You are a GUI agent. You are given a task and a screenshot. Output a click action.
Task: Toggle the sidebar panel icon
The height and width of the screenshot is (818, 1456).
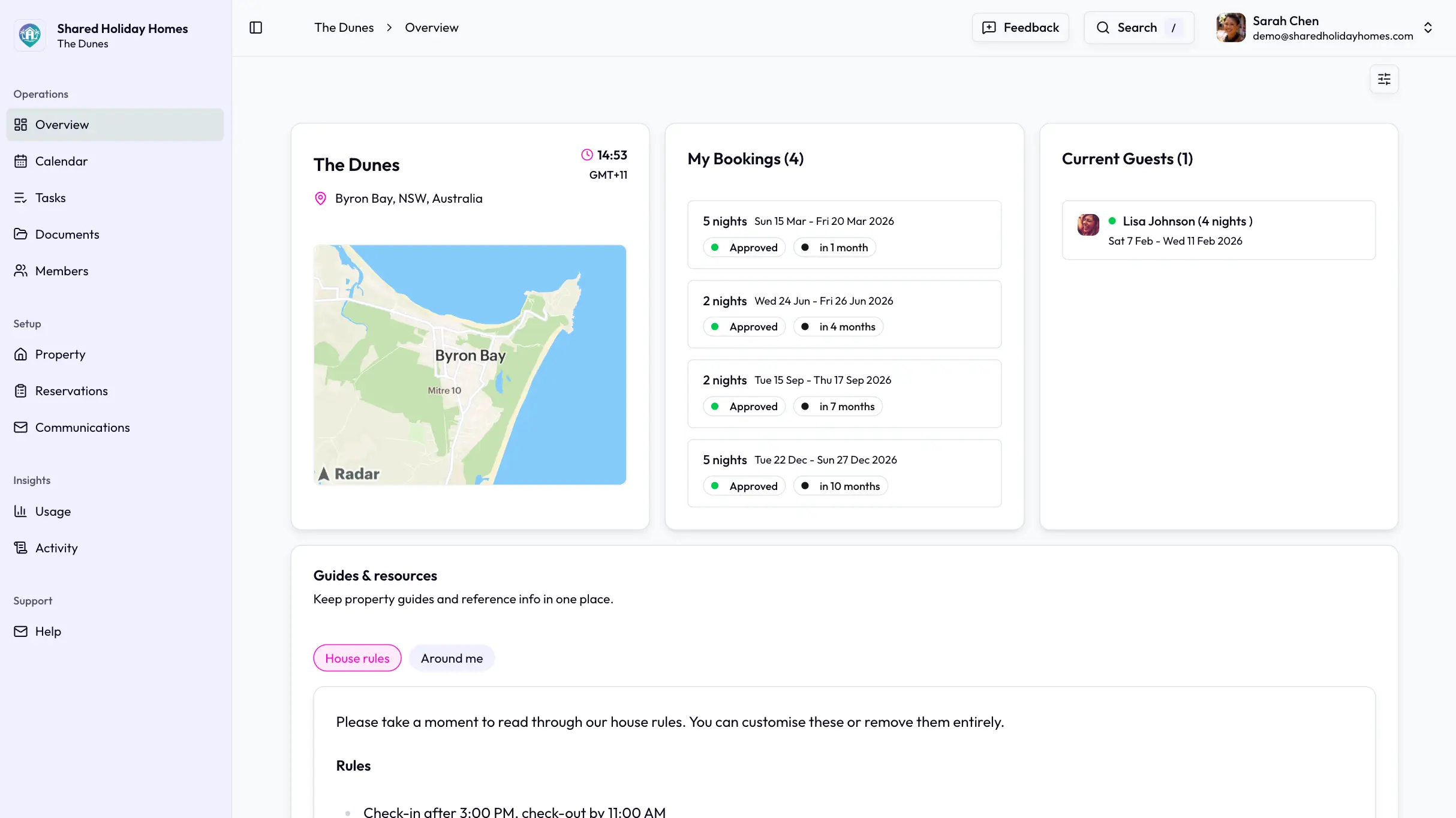point(255,28)
